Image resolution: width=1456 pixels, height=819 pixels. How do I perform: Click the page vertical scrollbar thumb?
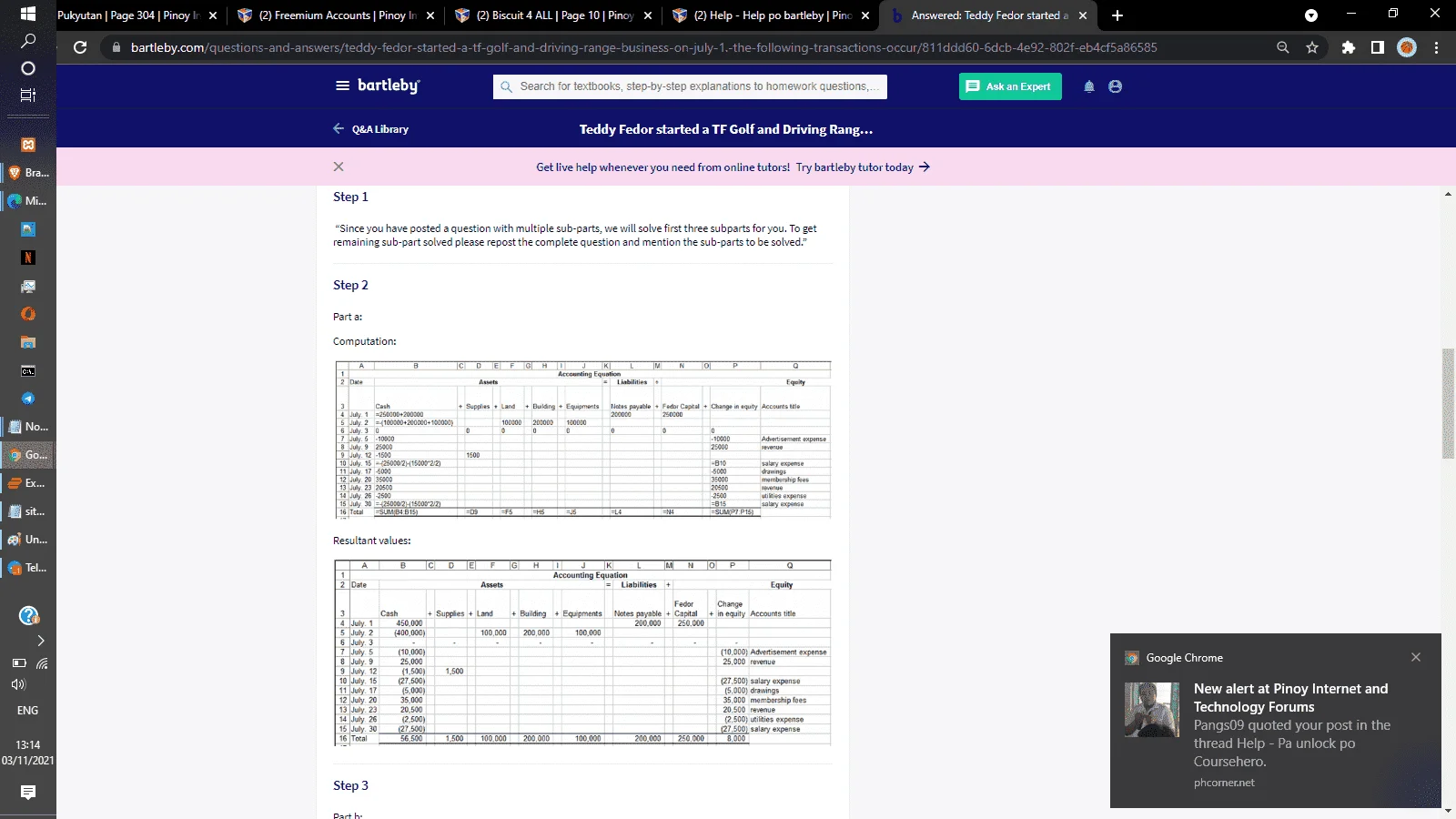1448,403
